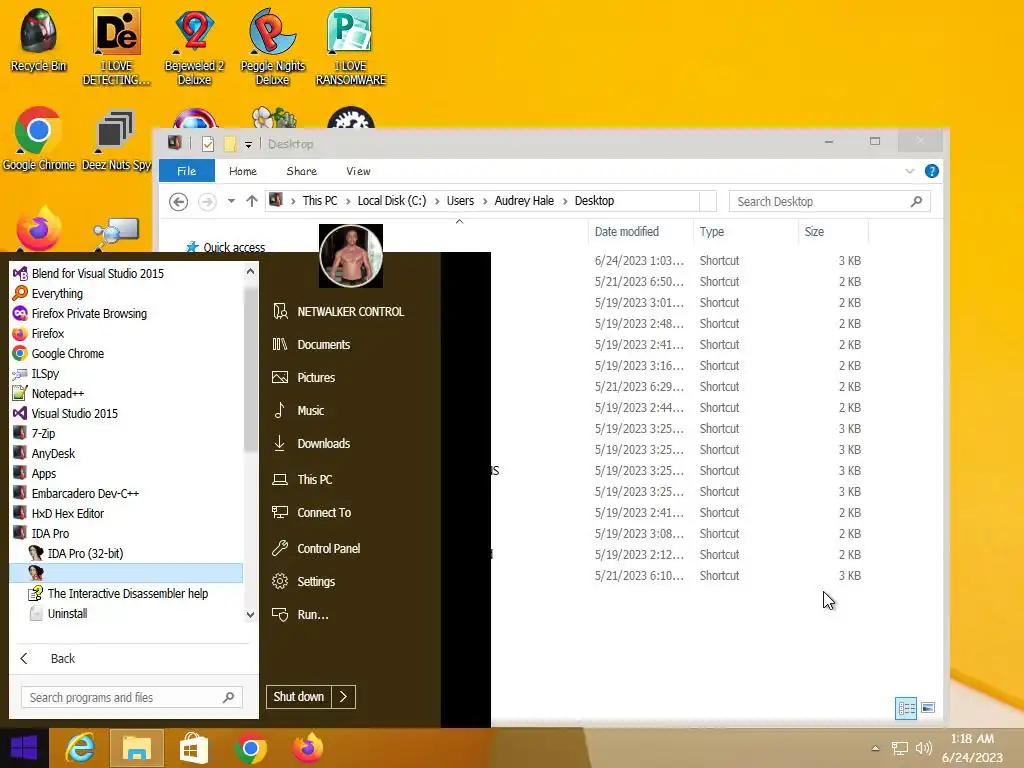The width and height of the screenshot is (1024, 768).
Task: Click the Windows Start button
Action: tap(24, 748)
